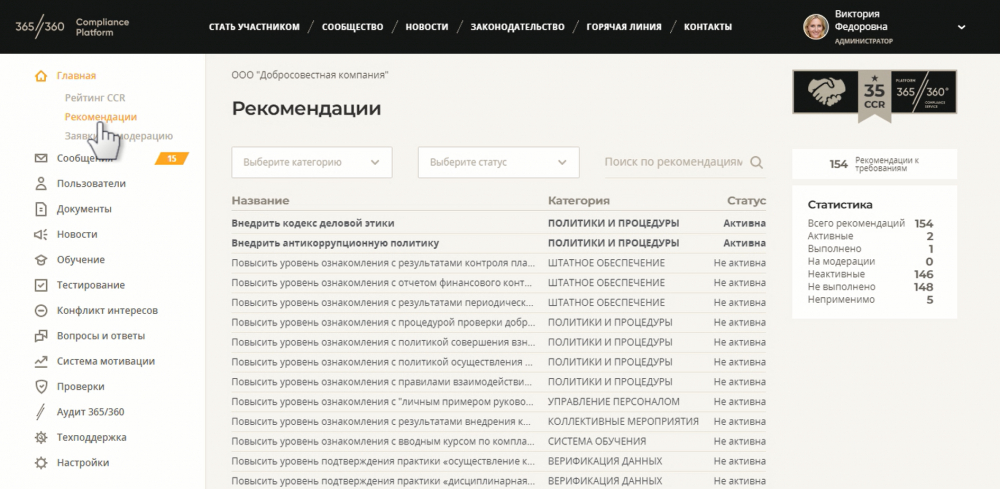Go to Горячая линия menu item
This screenshot has height=489, width=1000.
(623, 27)
